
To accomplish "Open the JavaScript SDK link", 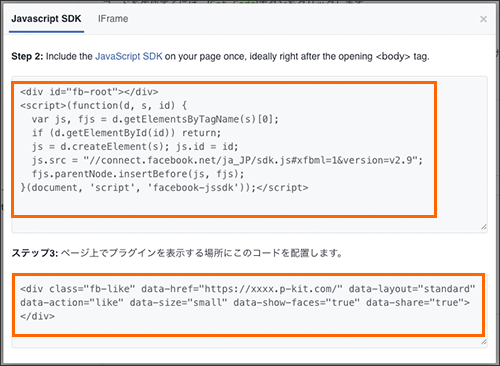I will (x=129, y=56).
